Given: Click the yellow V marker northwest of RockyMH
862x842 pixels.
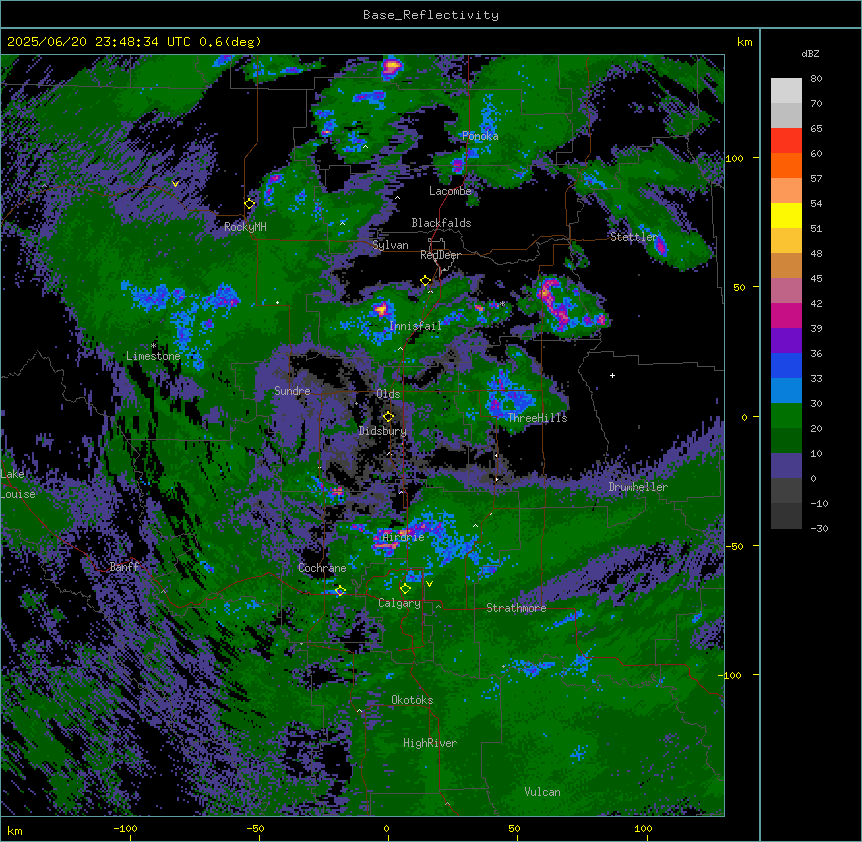Looking at the screenshot, I should click(175, 184).
